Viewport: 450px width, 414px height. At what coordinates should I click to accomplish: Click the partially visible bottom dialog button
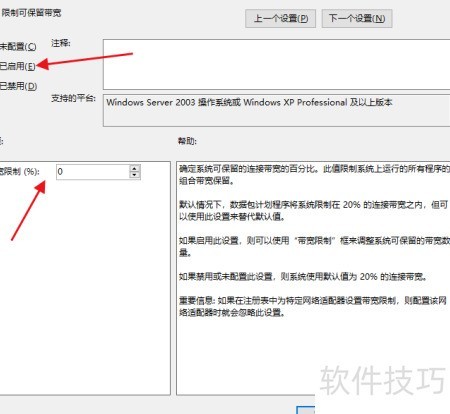tap(306, 410)
